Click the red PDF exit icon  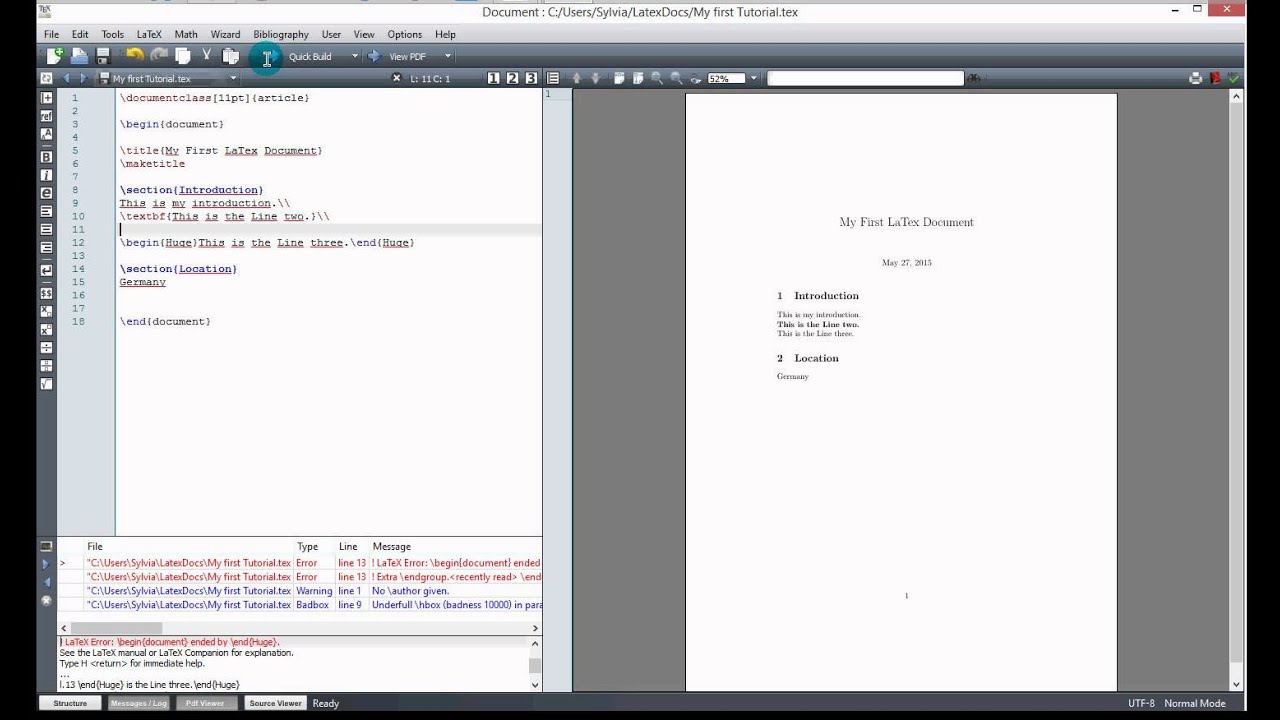click(1216, 78)
